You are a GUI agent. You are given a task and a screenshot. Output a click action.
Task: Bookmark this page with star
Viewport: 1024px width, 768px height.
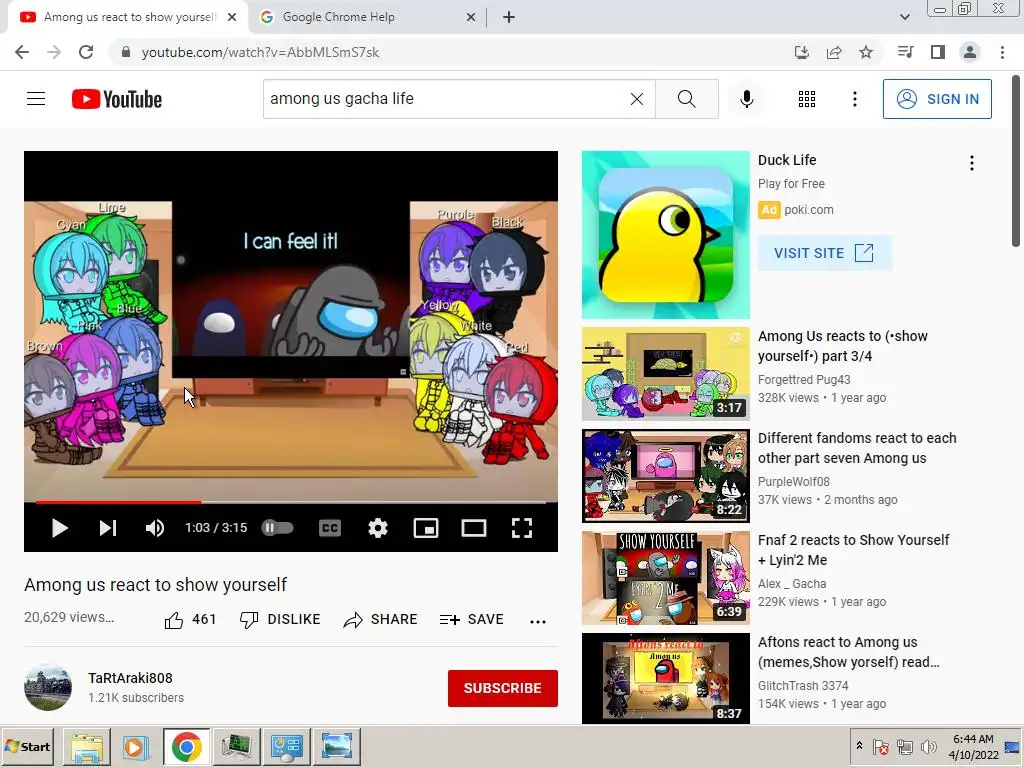[866, 52]
